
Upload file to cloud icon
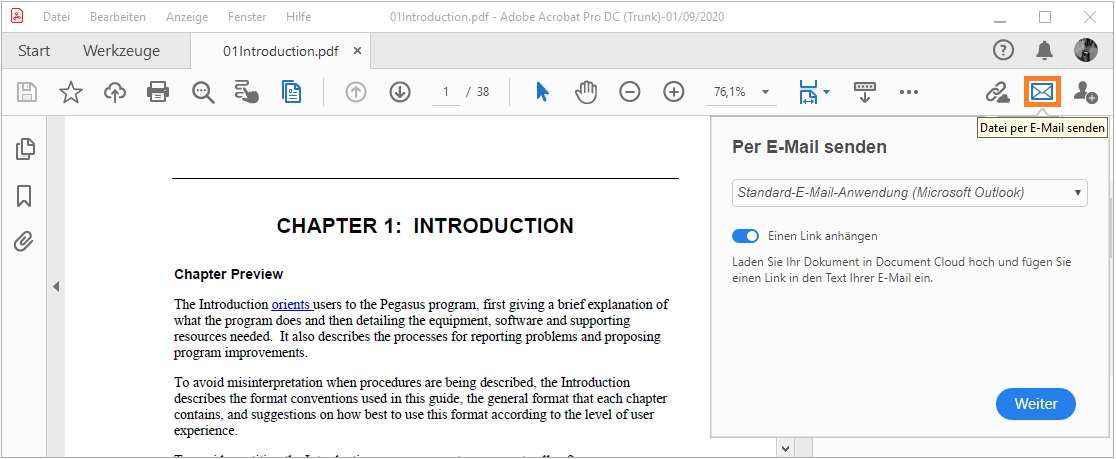coord(115,93)
